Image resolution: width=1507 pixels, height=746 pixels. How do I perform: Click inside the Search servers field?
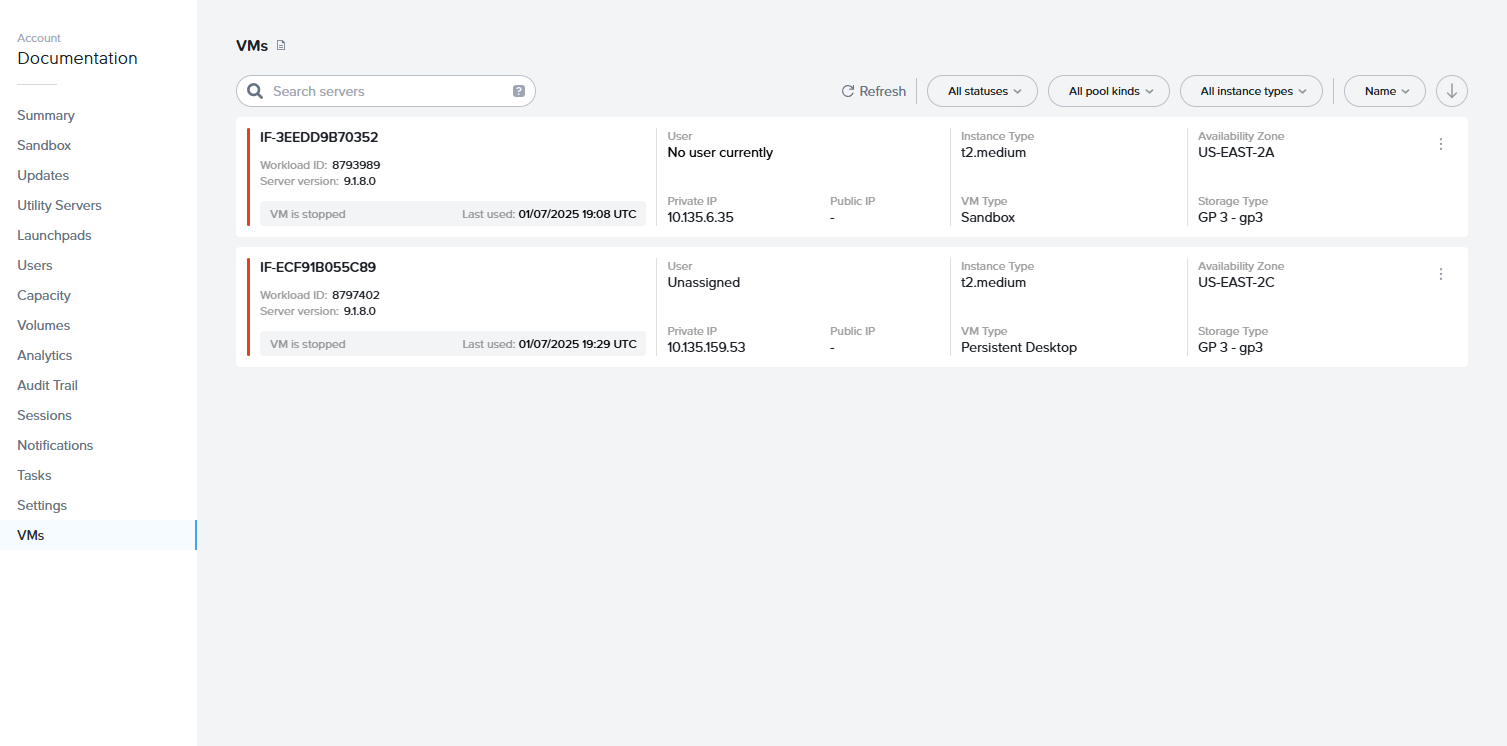(385, 90)
